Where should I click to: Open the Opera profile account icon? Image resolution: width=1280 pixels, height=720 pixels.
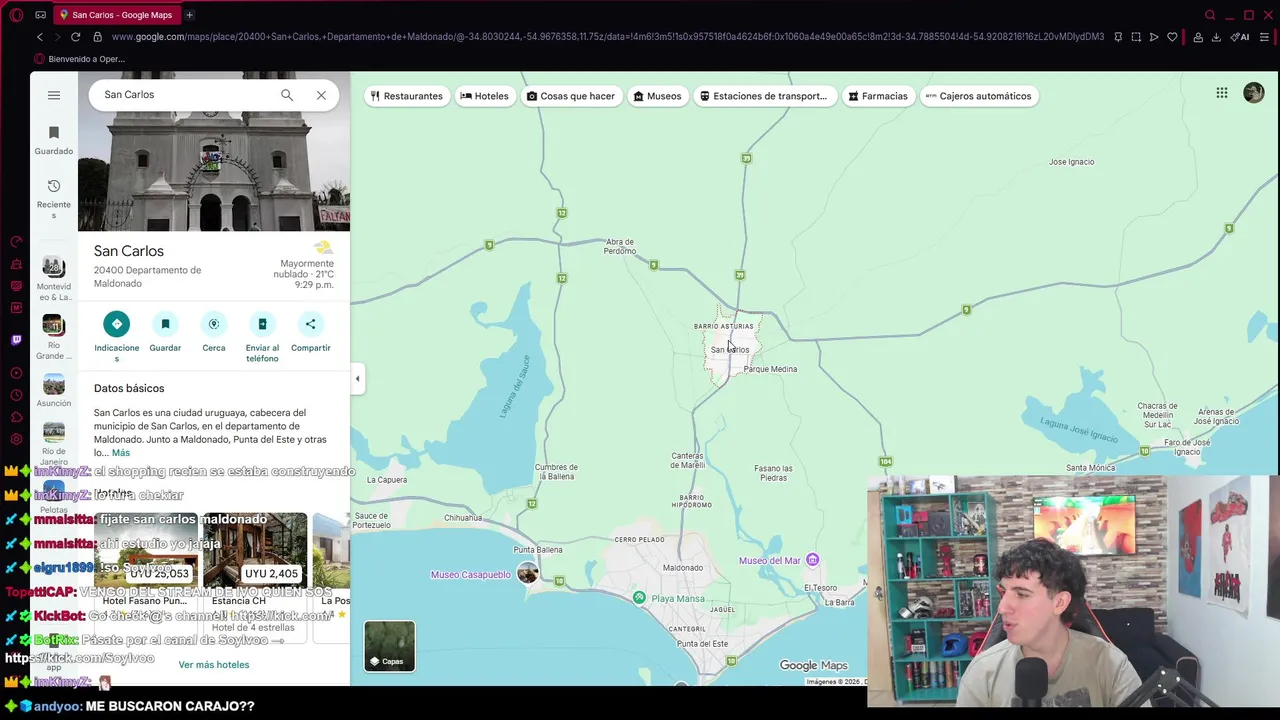pos(1198,37)
